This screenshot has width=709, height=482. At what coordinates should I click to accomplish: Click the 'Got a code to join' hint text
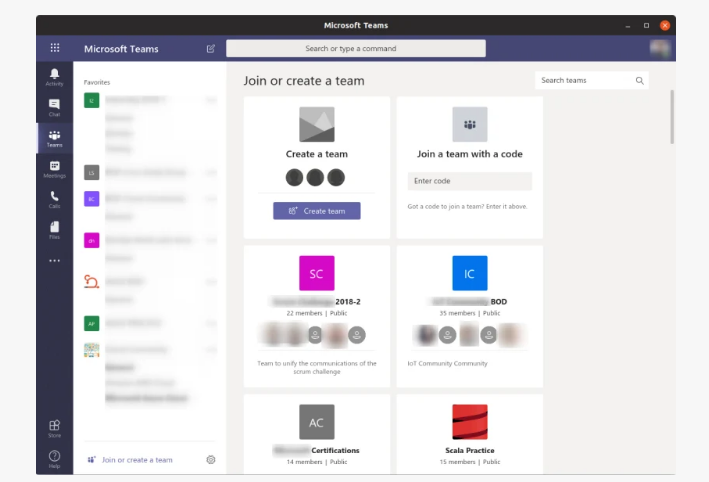(x=467, y=206)
